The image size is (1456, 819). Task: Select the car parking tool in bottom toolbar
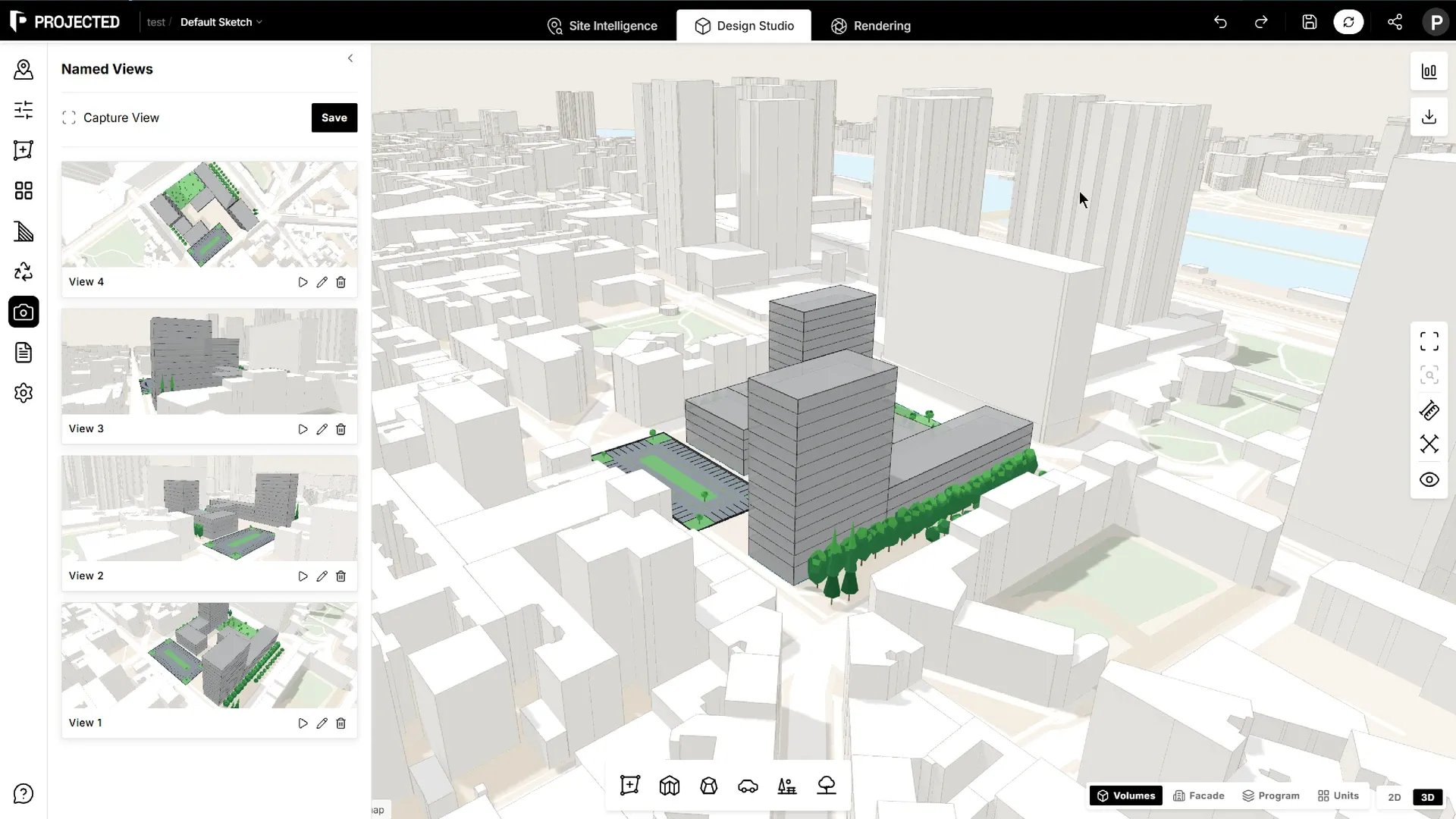coord(748,786)
